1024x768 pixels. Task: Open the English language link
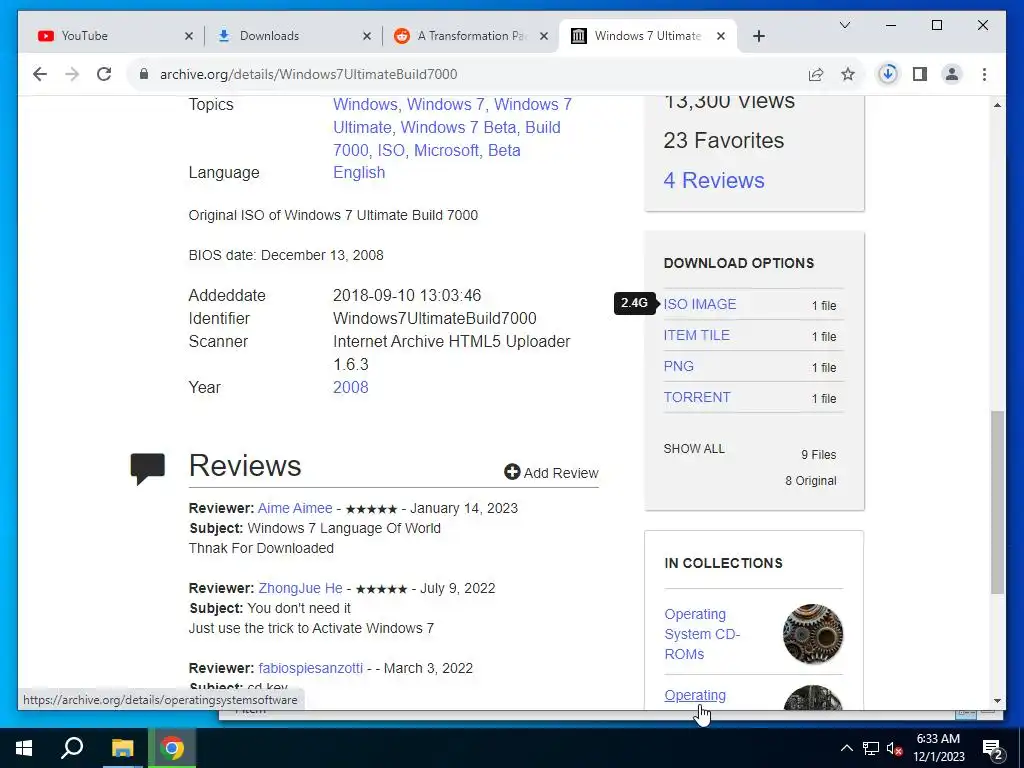point(359,172)
